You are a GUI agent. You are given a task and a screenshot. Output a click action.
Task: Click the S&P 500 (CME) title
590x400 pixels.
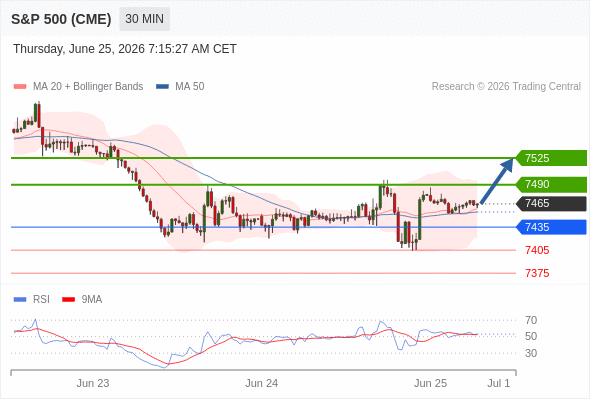[61, 19]
